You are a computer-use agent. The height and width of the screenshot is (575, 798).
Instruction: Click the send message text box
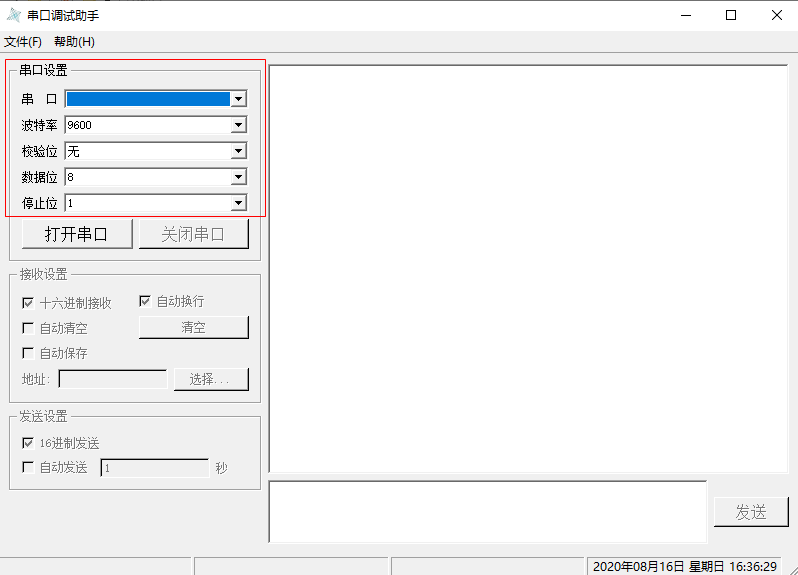[x=487, y=511]
